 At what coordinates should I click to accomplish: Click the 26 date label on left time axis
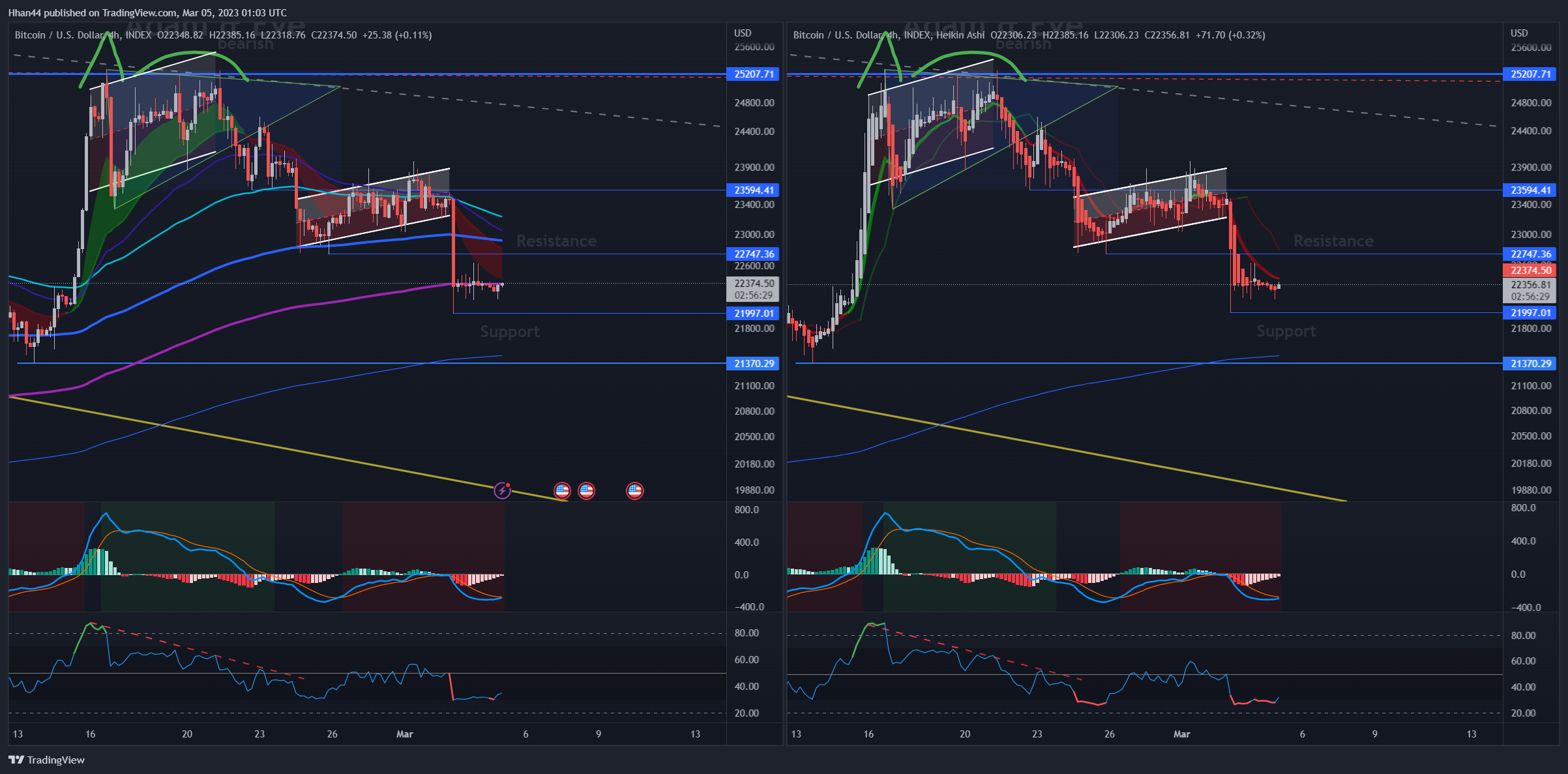(x=333, y=734)
